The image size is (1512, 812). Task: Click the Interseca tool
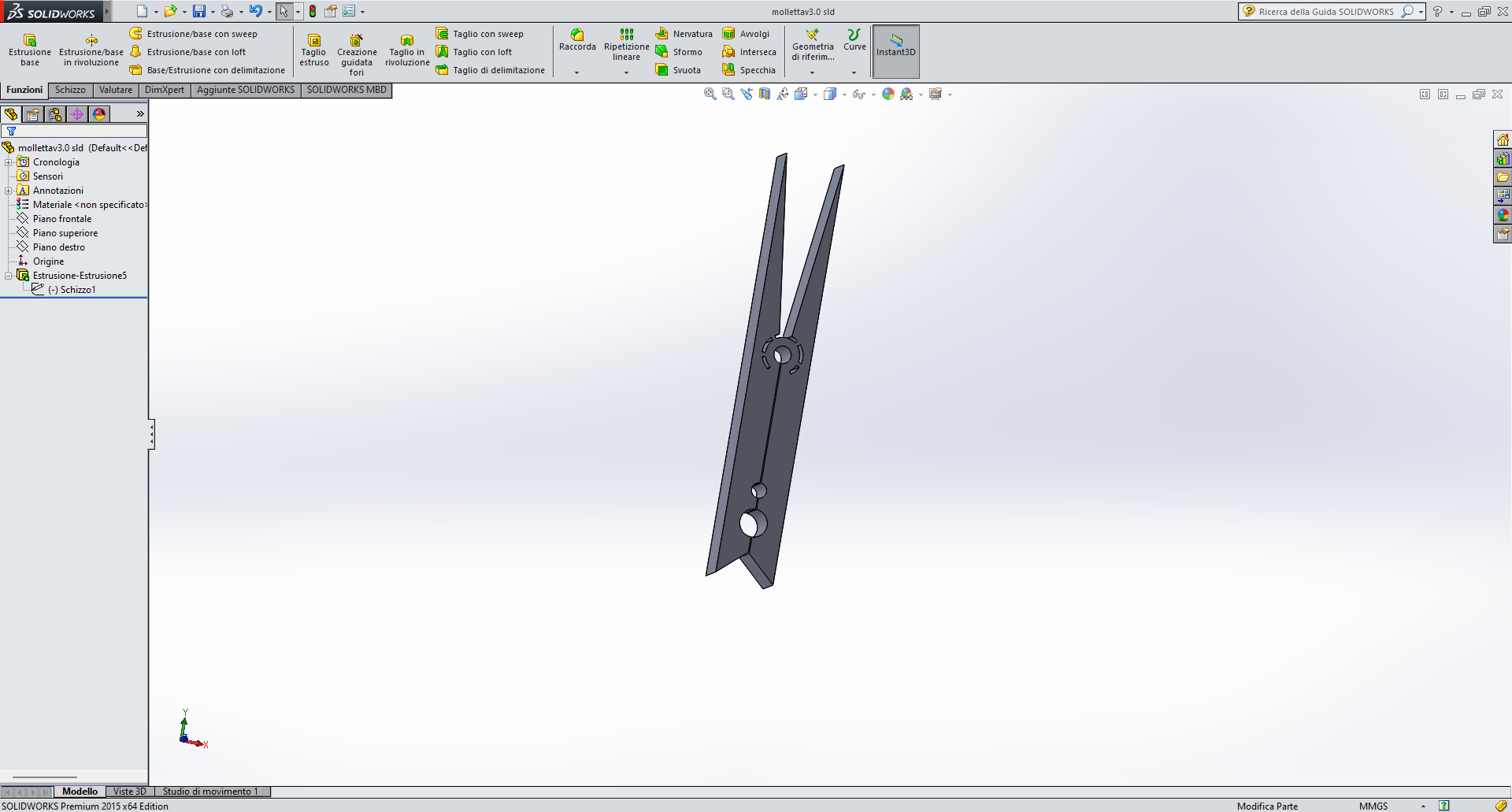pyautogui.click(x=750, y=52)
